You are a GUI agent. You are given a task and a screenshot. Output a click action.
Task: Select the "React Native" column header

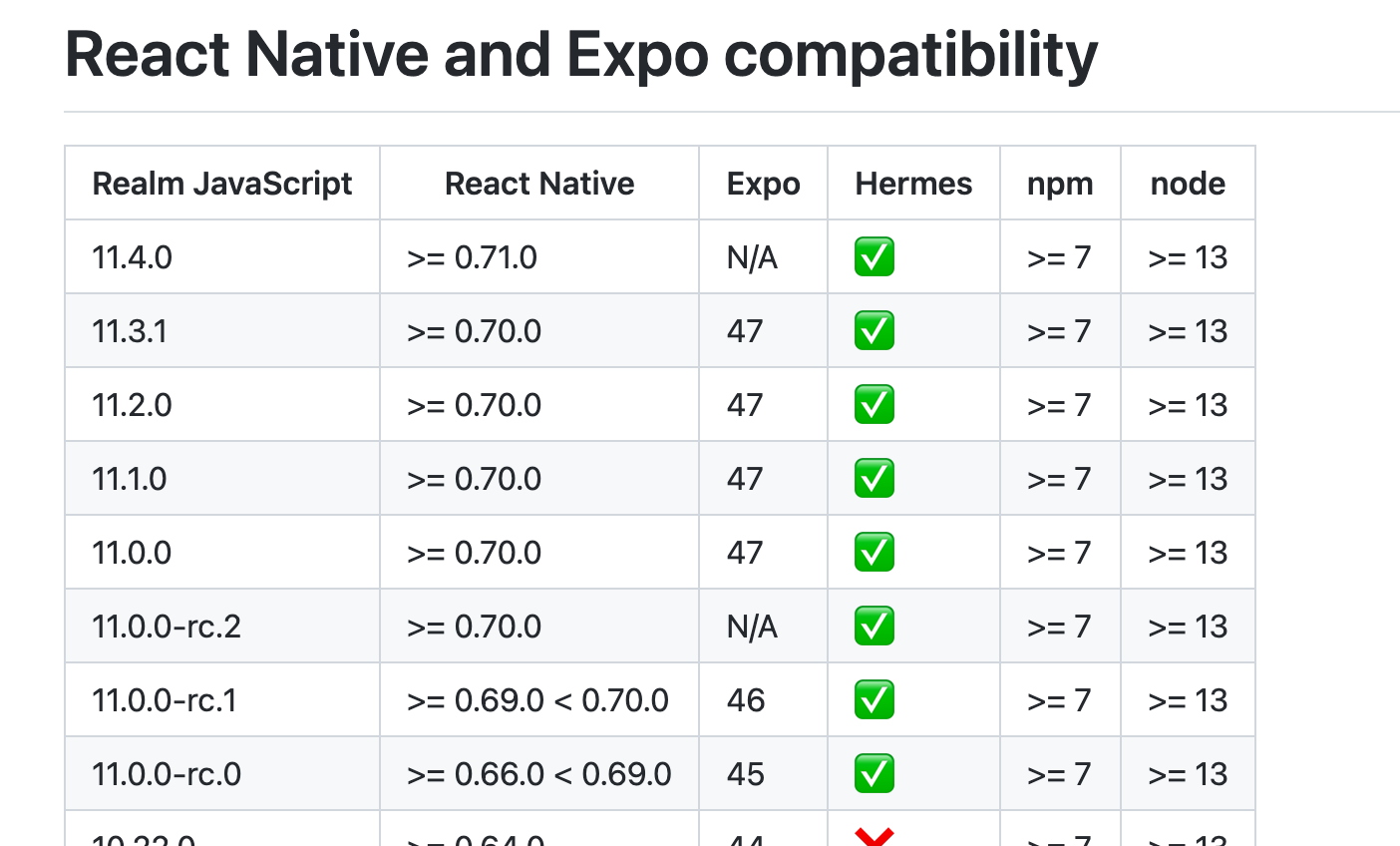tap(539, 184)
